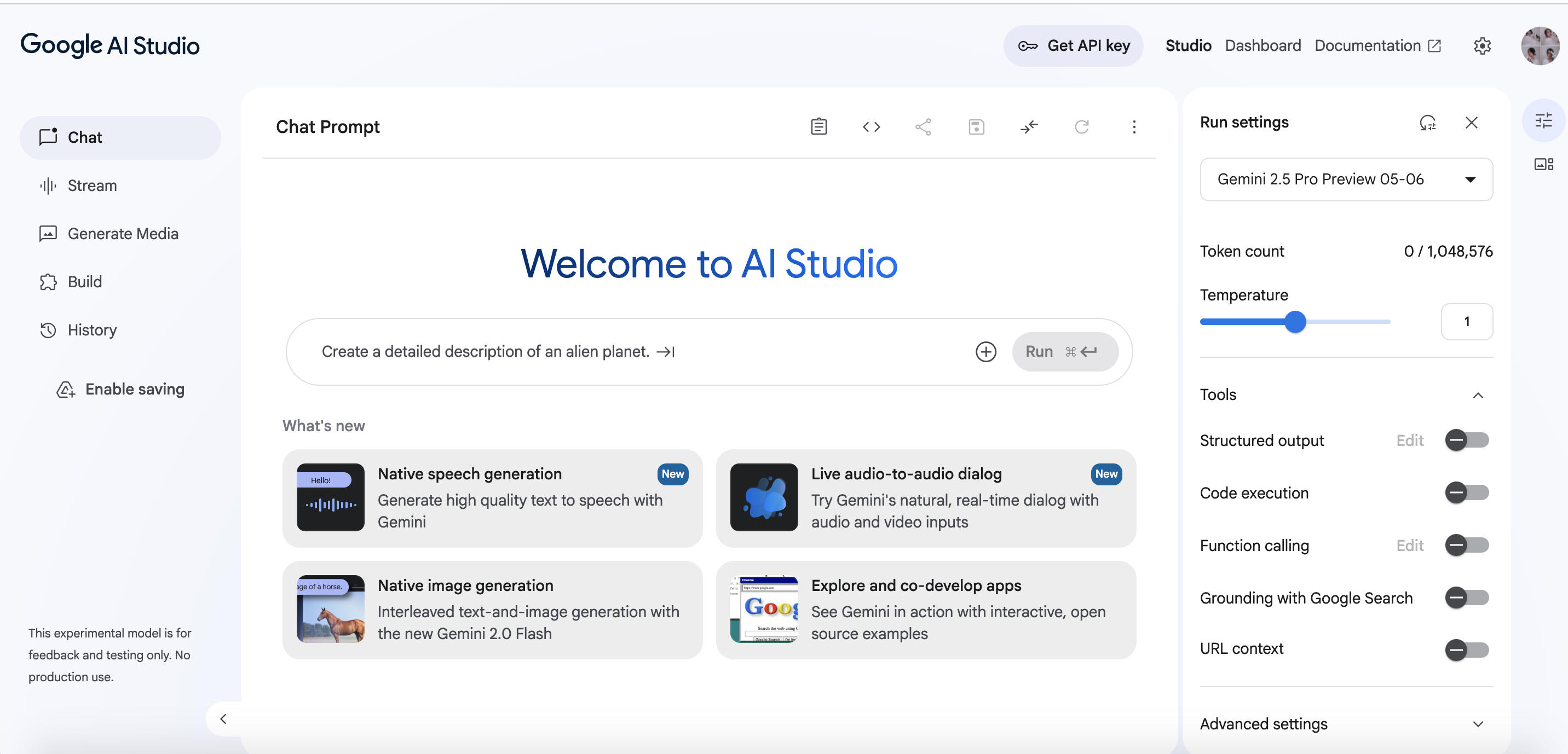The image size is (1568, 754).
Task: Click the Live audio-to-audio dialog thumbnail
Action: pyautogui.click(x=764, y=497)
